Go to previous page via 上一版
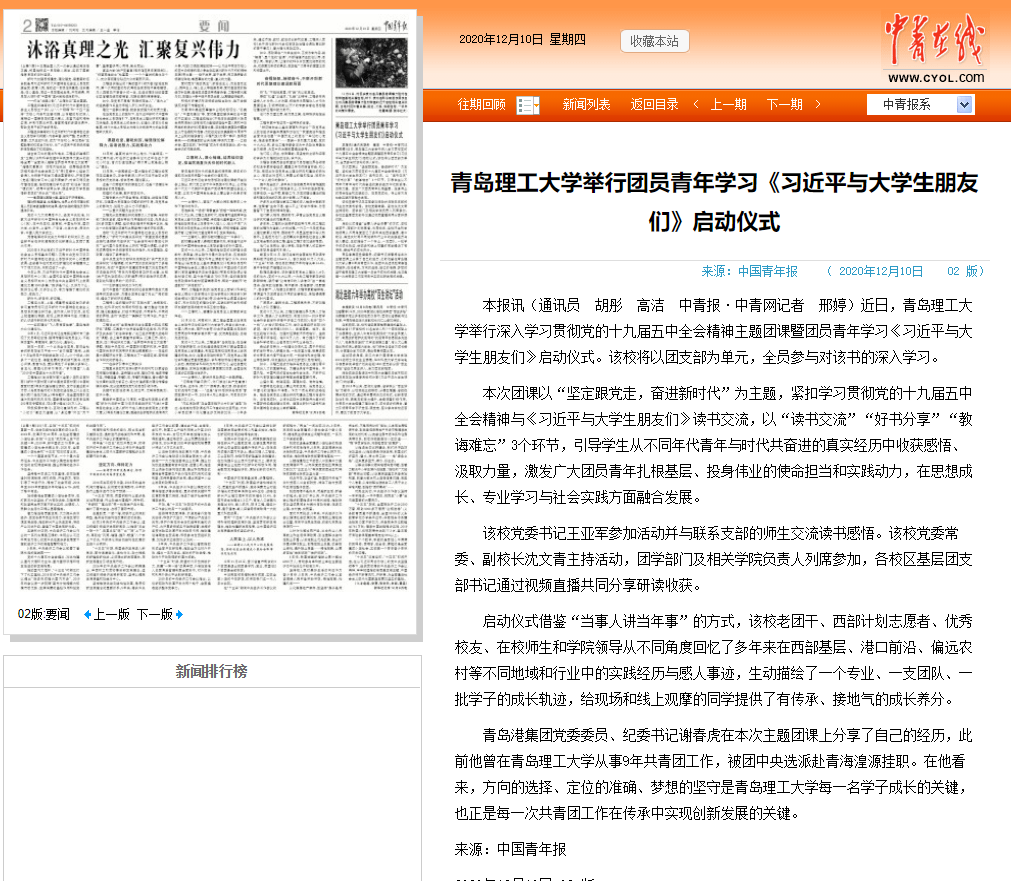 tap(111, 614)
